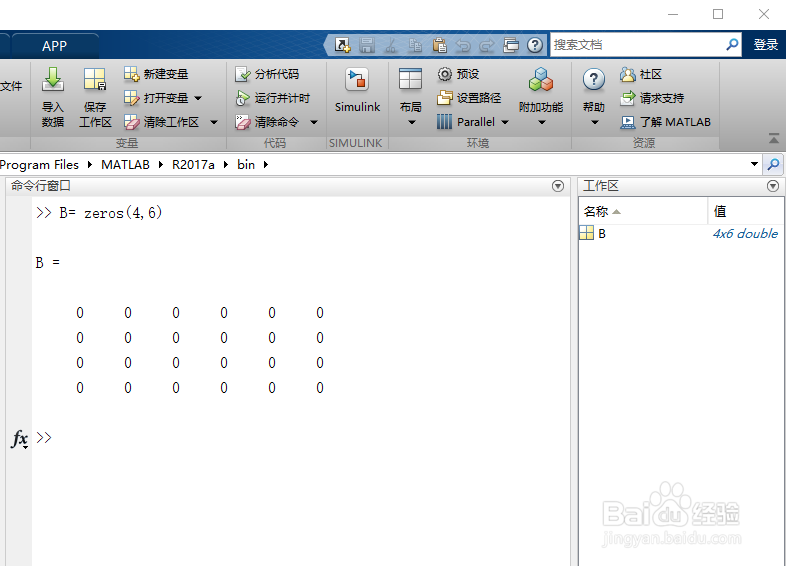
Task: Click the Save icon in quick access toolbar
Action: coord(367,45)
